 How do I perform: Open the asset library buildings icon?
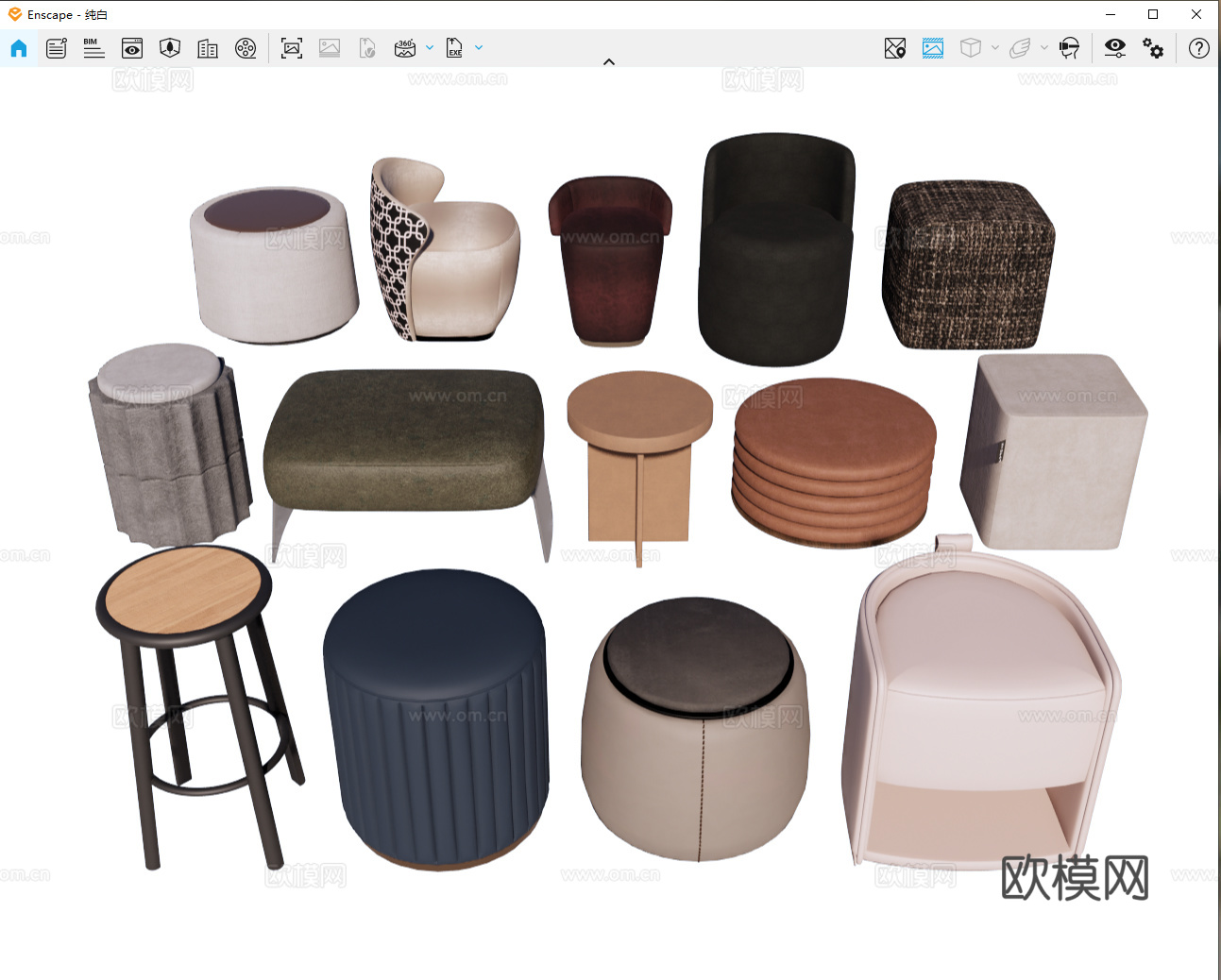pos(208,48)
